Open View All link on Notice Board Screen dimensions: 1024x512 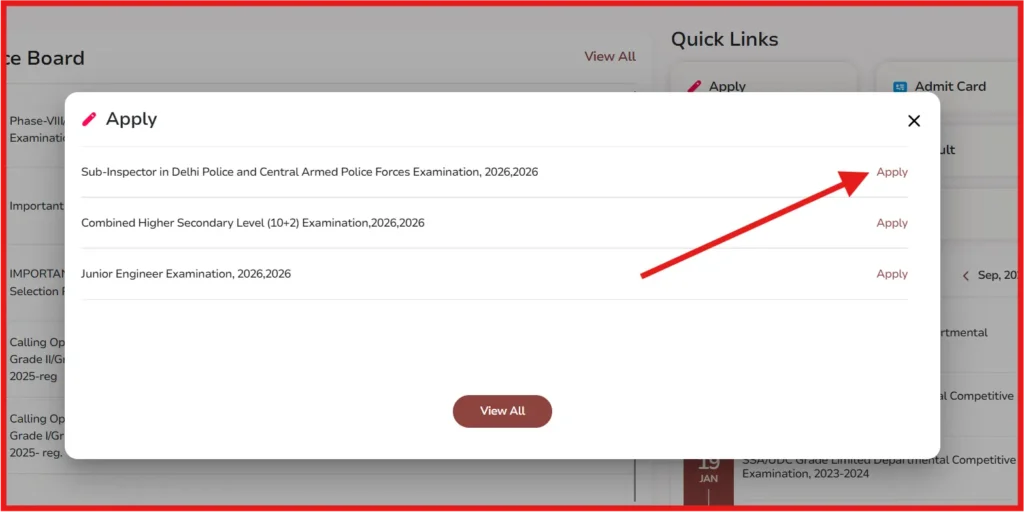tap(610, 56)
